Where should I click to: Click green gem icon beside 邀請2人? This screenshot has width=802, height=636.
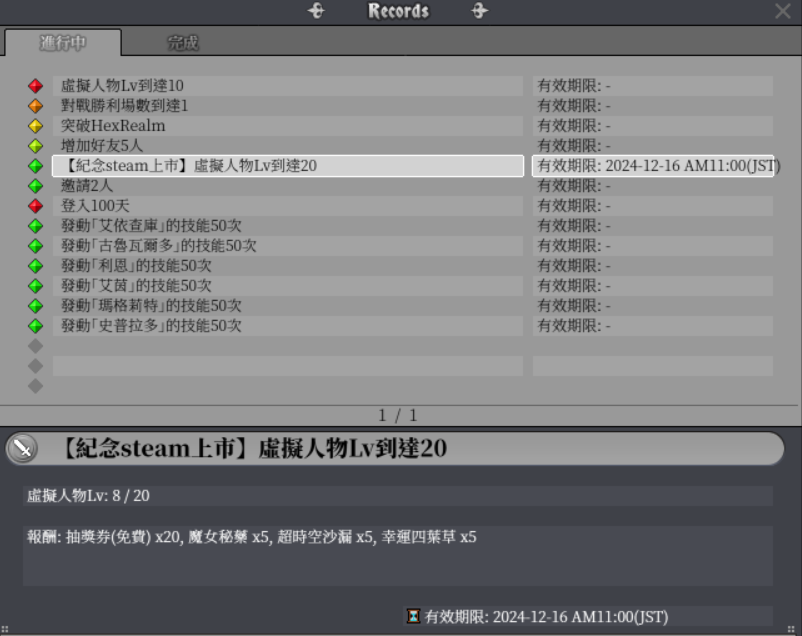(35, 186)
